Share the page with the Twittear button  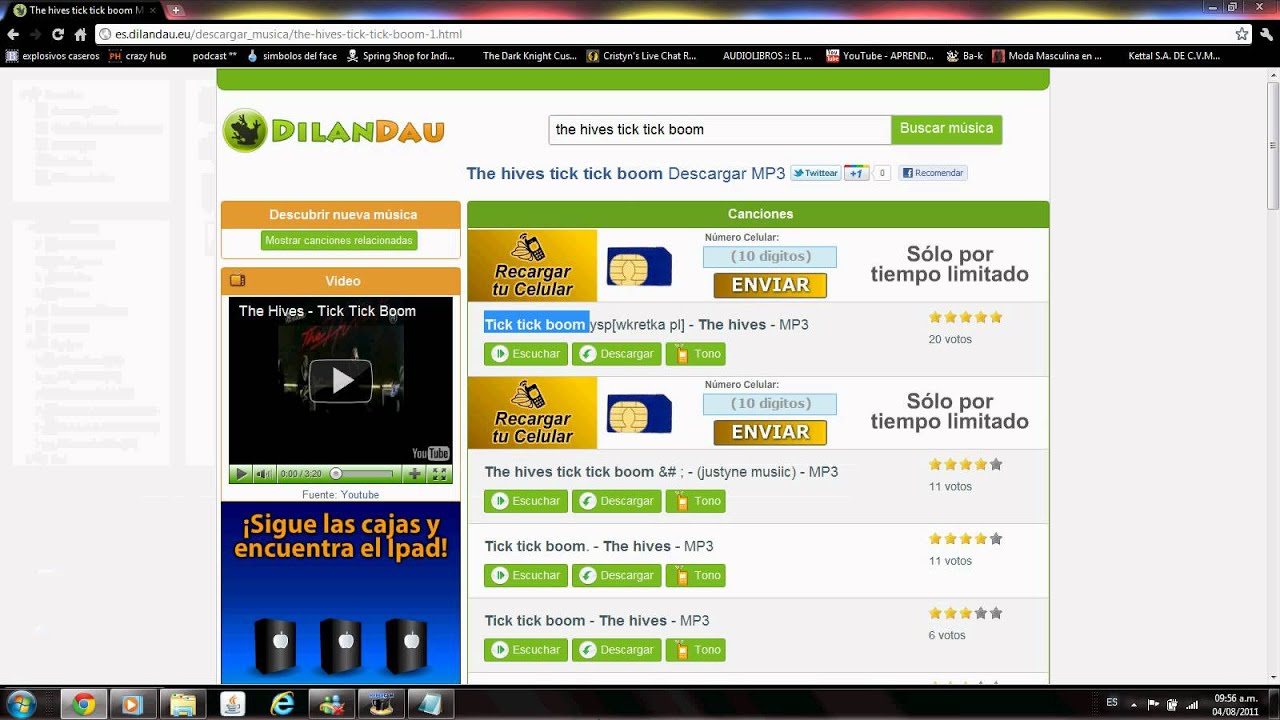coord(815,173)
